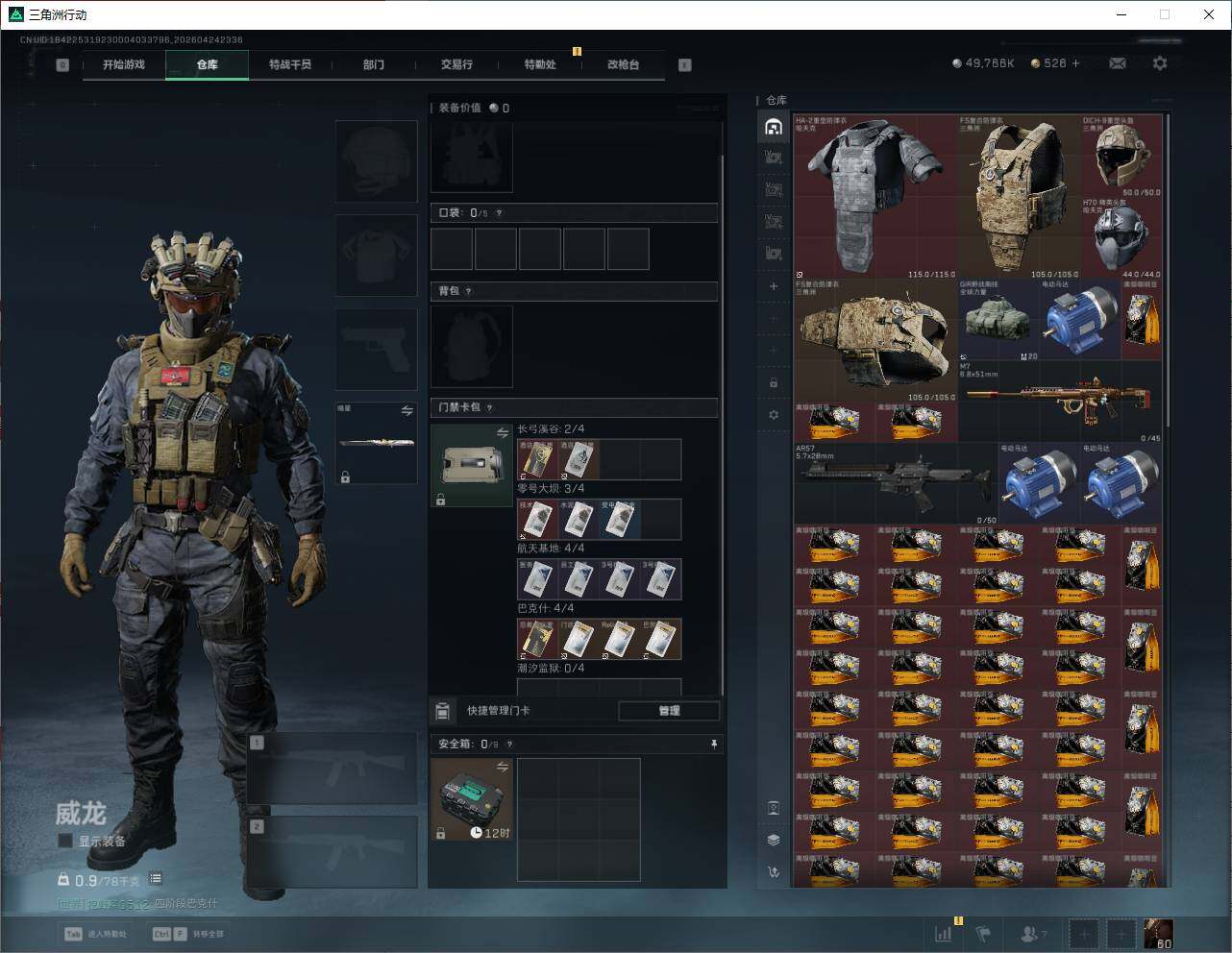Open the 口袋 help question mark
The height and width of the screenshot is (953, 1232).
pyautogui.click(x=499, y=213)
